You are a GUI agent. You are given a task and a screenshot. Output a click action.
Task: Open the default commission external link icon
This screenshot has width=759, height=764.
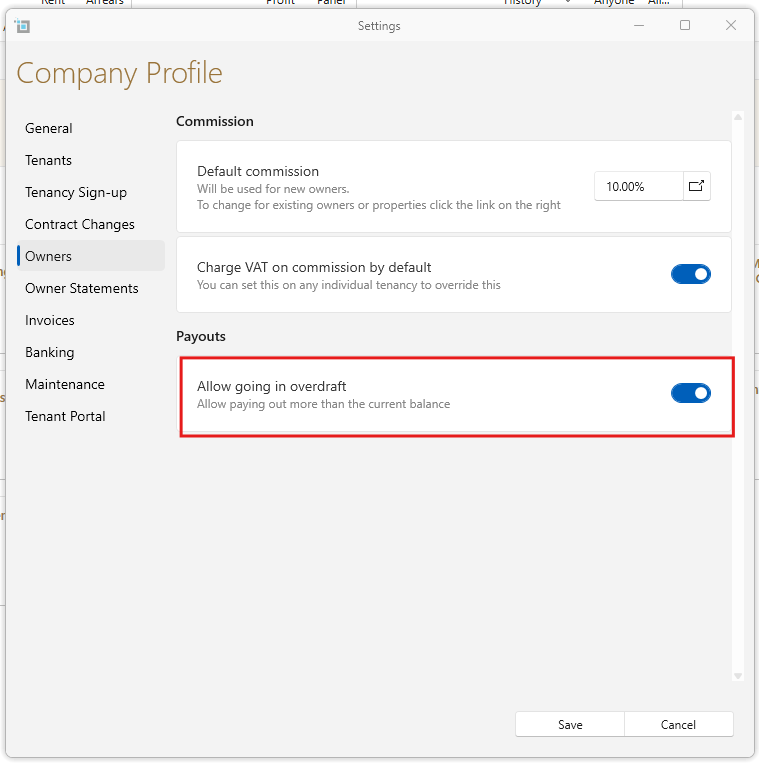pos(696,186)
